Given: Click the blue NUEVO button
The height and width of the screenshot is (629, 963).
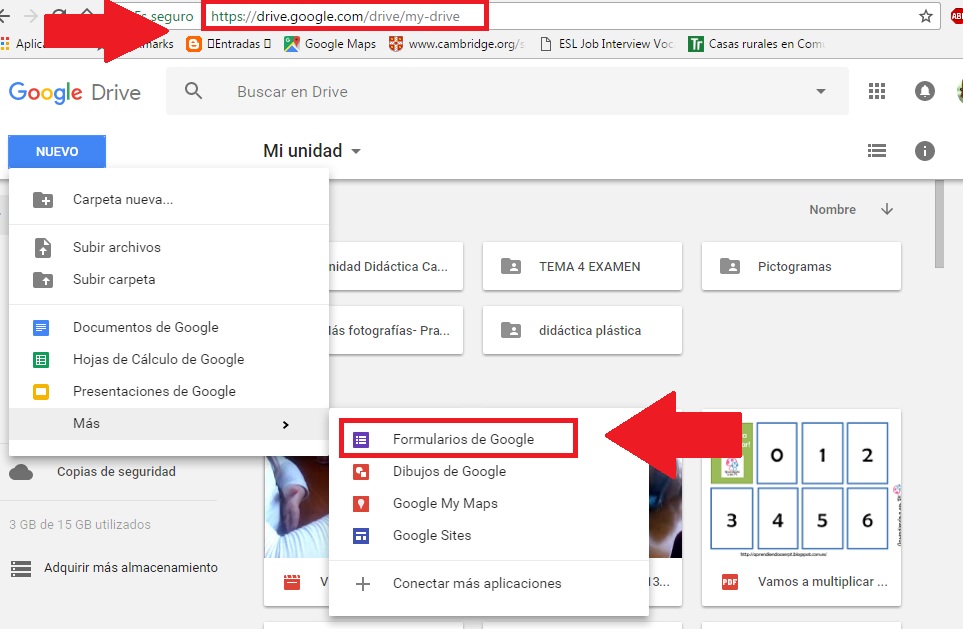Looking at the screenshot, I should (x=57, y=151).
